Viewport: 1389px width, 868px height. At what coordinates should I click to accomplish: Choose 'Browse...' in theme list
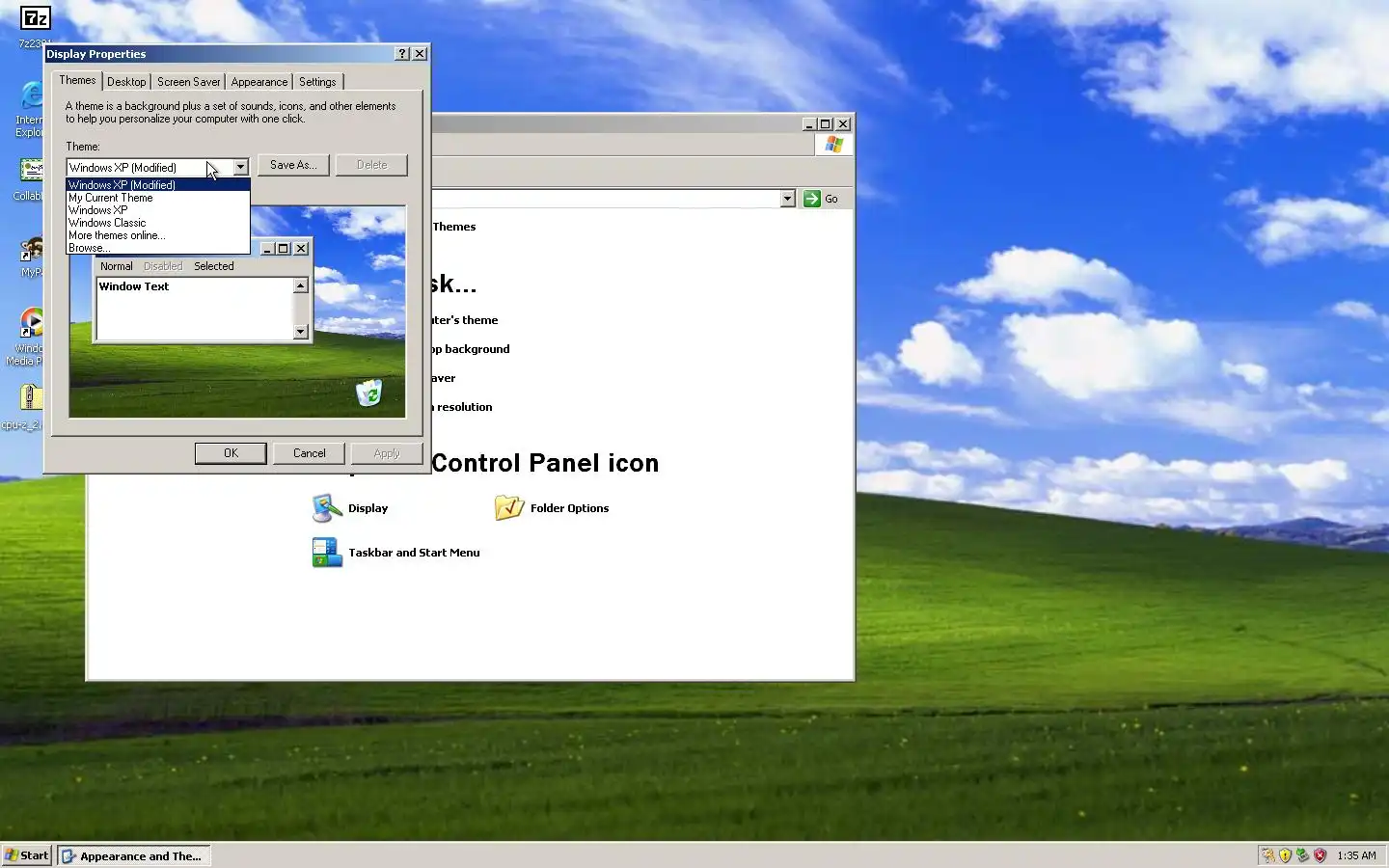point(158,248)
